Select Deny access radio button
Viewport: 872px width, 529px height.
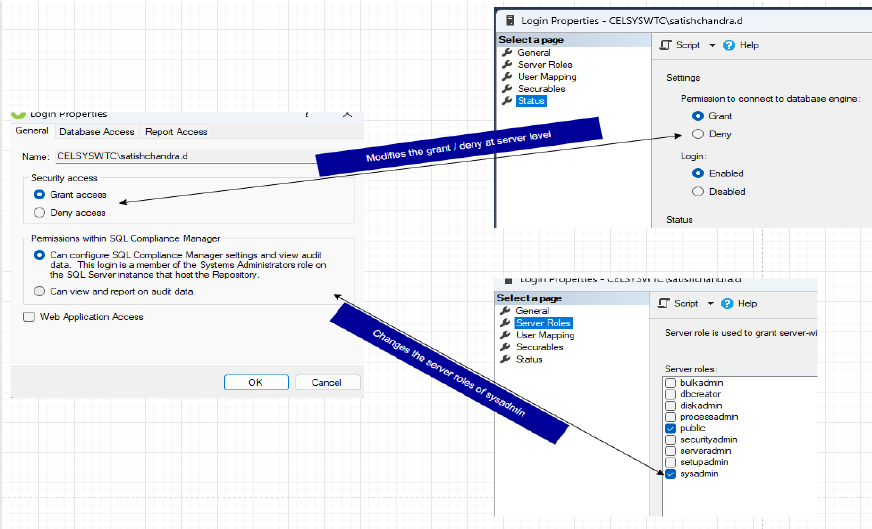click(x=39, y=212)
